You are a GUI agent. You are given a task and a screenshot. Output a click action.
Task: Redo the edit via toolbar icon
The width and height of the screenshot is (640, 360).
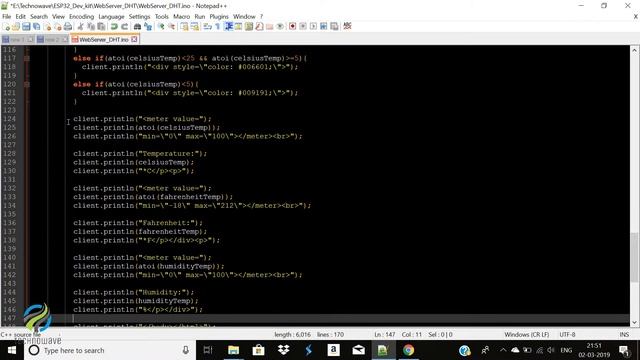click(x=124, y=27)
